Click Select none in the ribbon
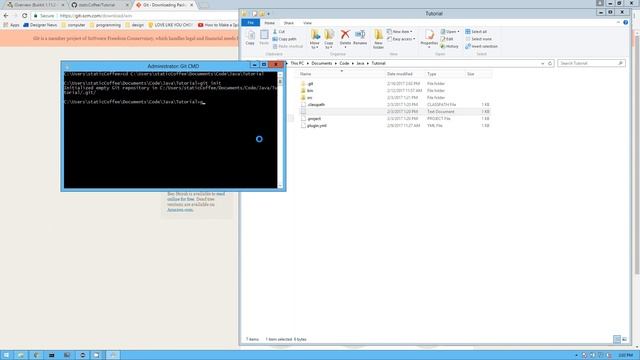The width and height of the screenshot is (640, 360). click(x=478, y=39)
